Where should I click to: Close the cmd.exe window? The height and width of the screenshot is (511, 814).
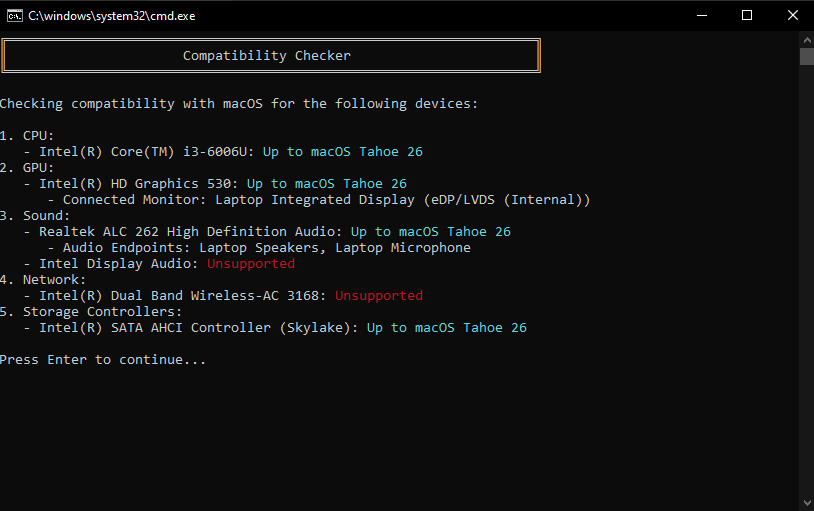coord(792,16)
